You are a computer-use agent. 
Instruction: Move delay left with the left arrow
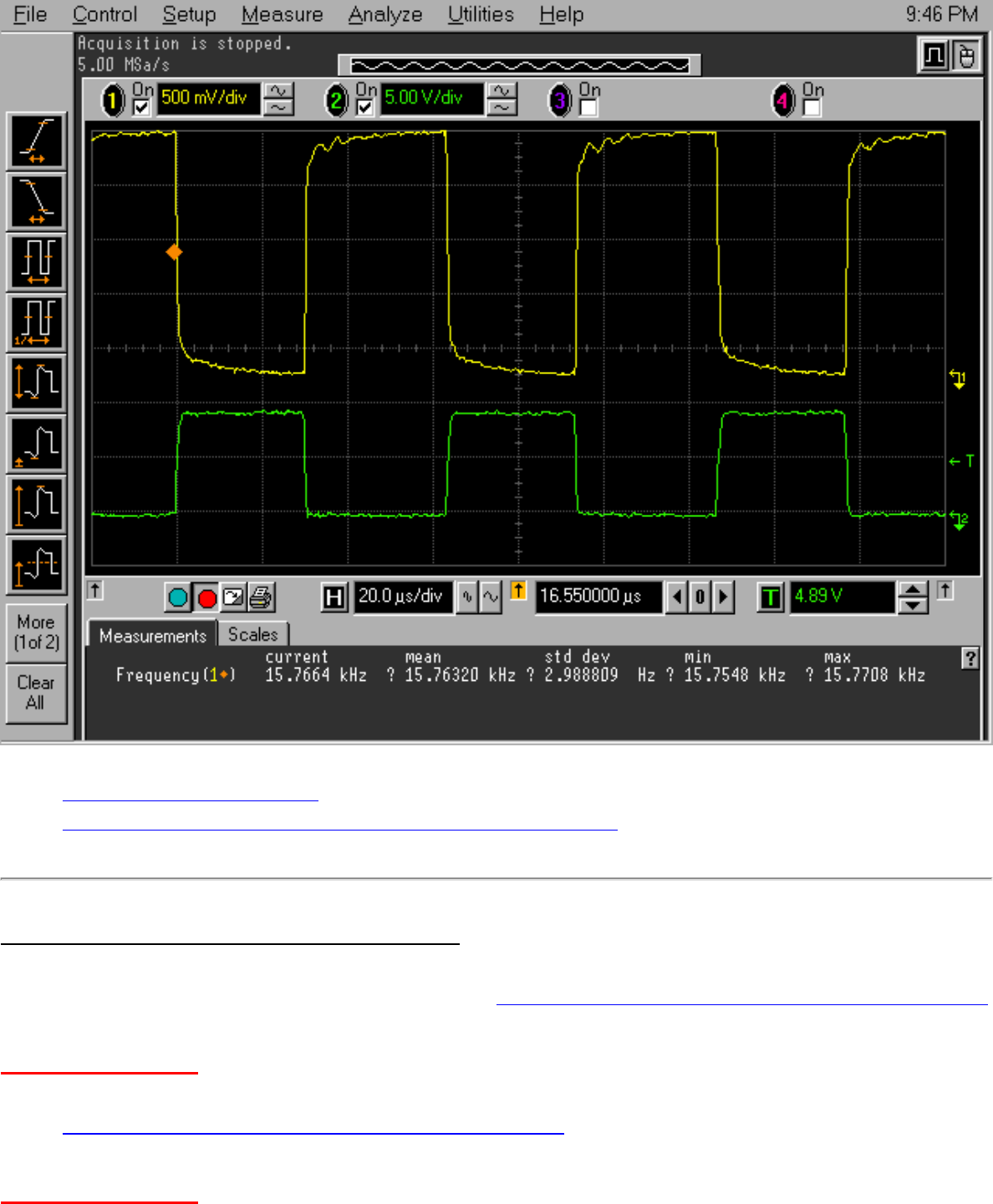pos(678,597)
